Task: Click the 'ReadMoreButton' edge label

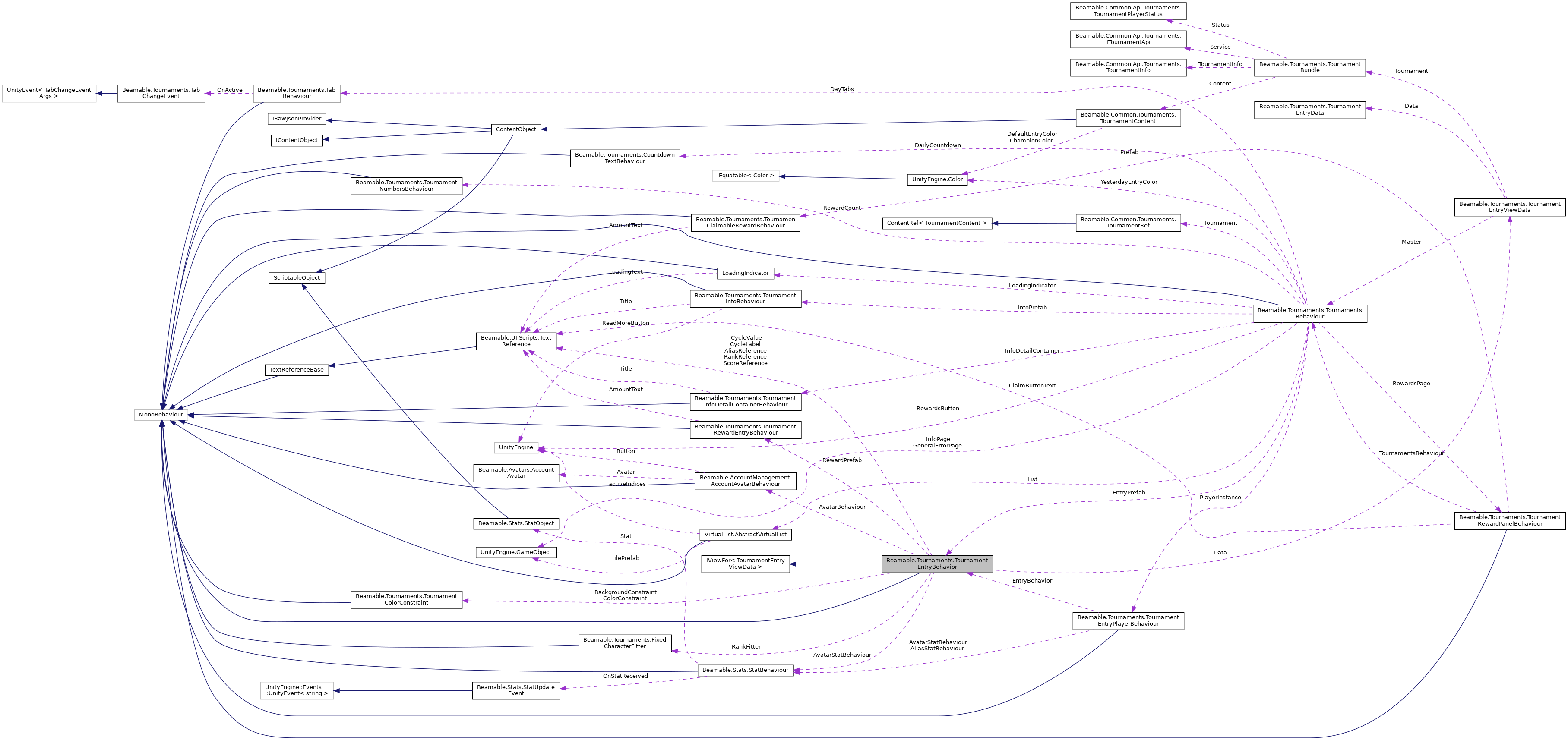Action: pyautogui.click(x=625, y=323)
